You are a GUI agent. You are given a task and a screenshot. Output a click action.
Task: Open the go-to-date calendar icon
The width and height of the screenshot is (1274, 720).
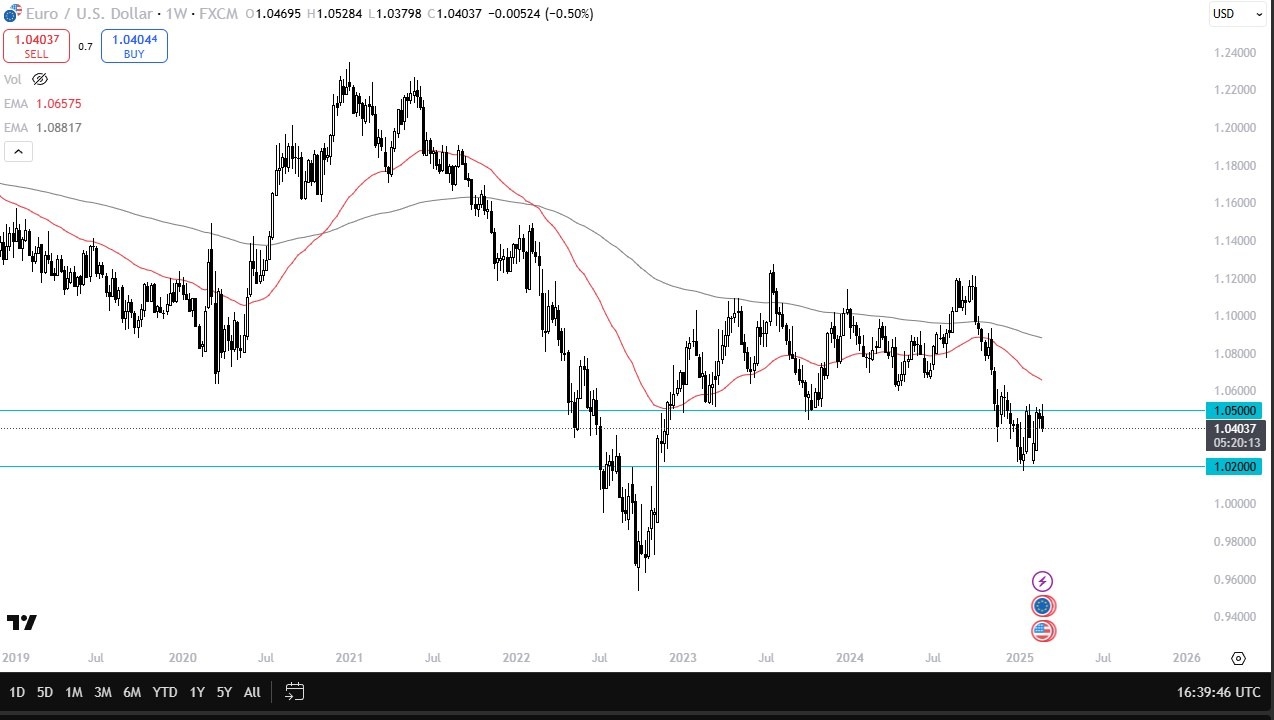(x=294, y=691)
